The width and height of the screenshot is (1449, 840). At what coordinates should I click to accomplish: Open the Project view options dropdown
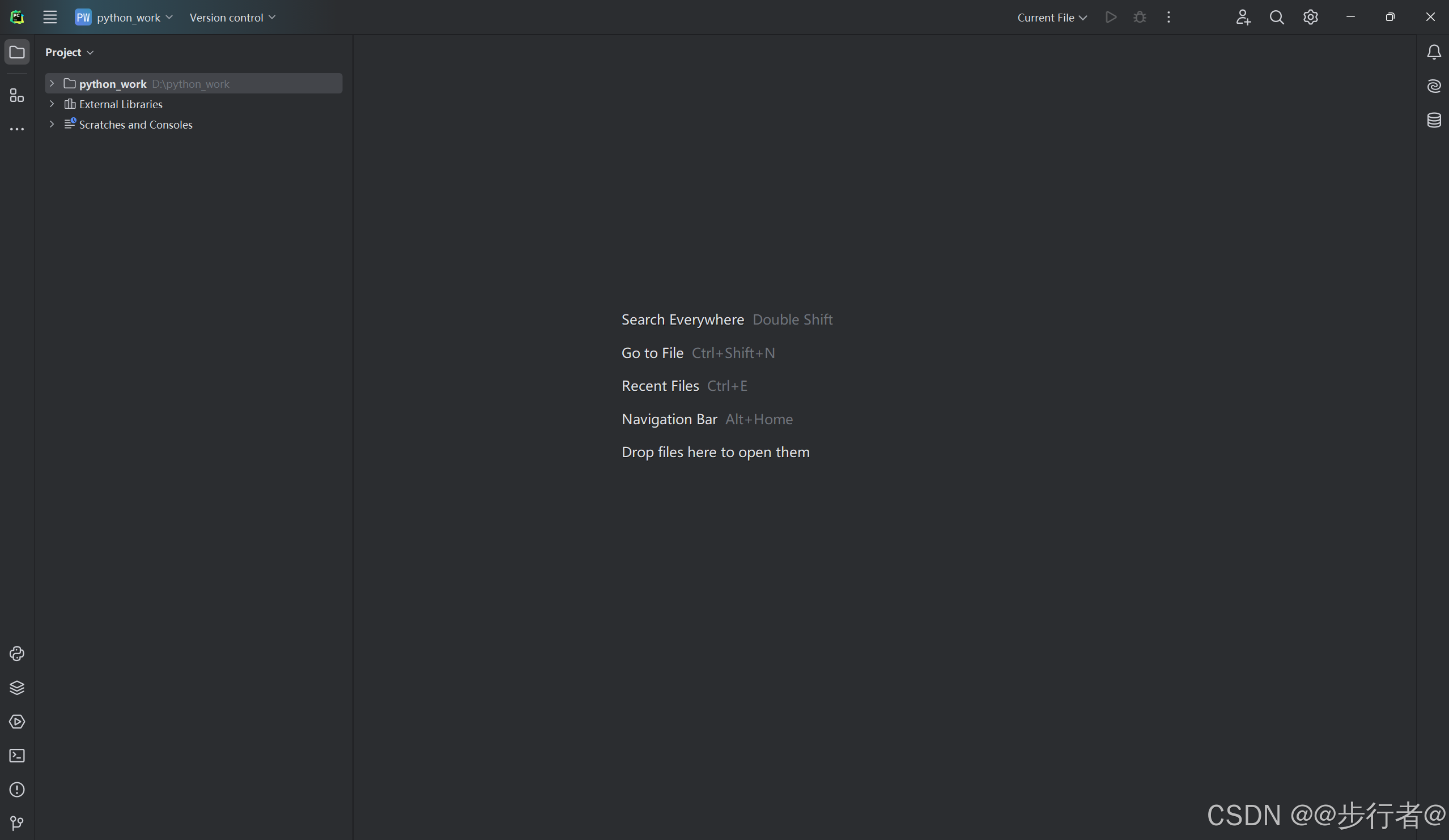click(70, 52)
